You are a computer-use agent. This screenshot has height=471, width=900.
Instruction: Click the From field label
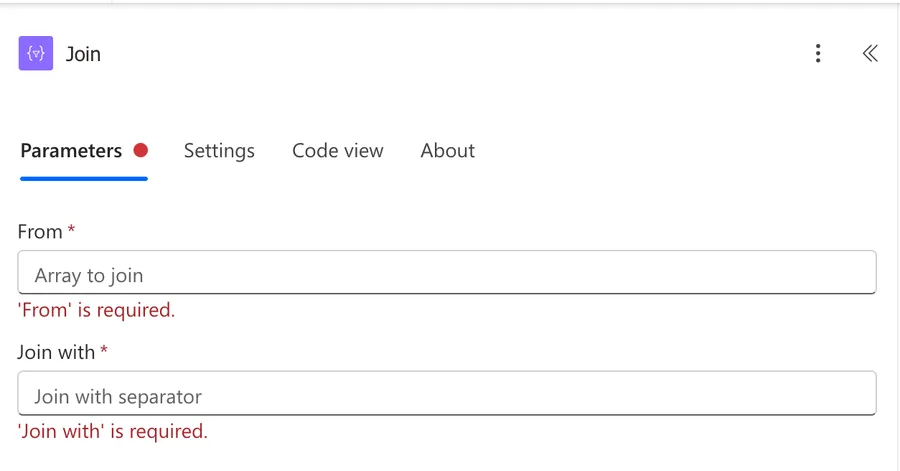(x=40, y=232)
